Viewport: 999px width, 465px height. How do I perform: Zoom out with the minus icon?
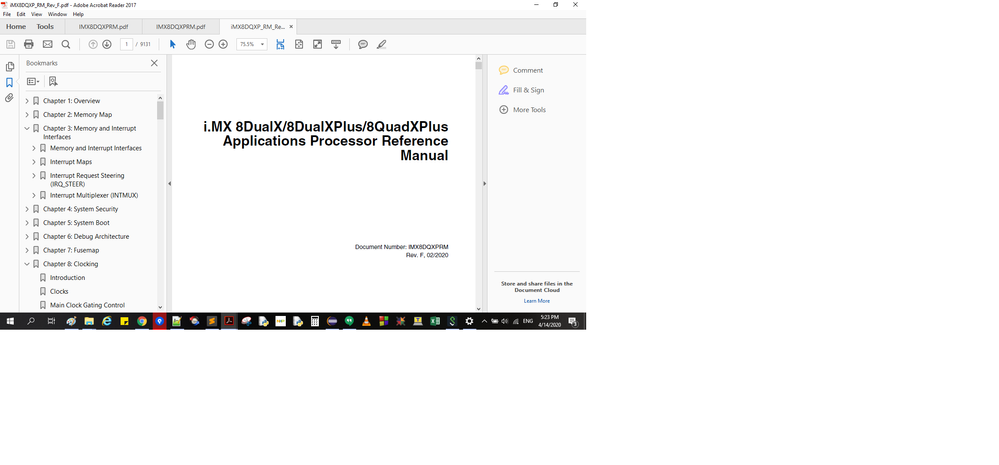209,44
